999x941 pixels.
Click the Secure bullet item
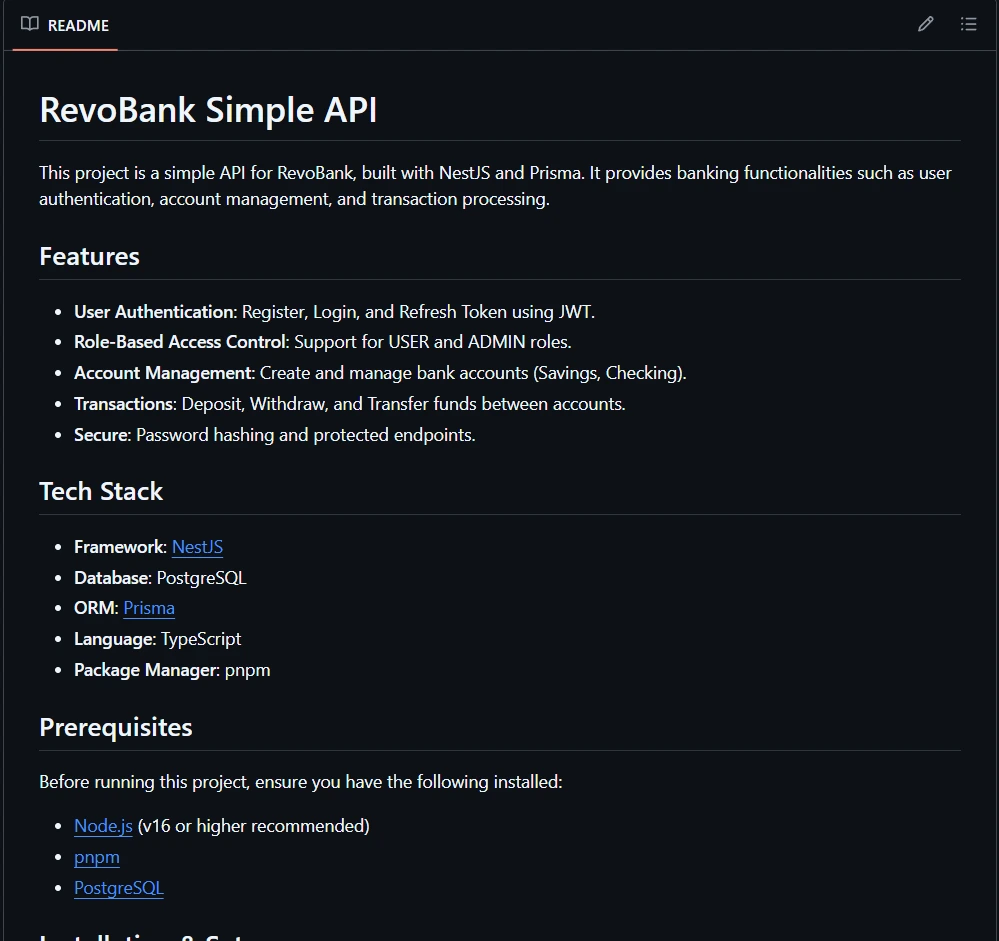pos(274,435)
